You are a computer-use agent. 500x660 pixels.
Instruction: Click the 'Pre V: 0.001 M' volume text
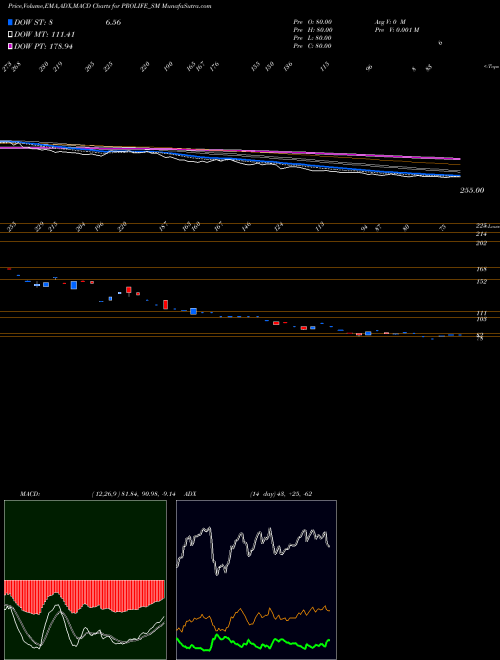pos(396,30)
